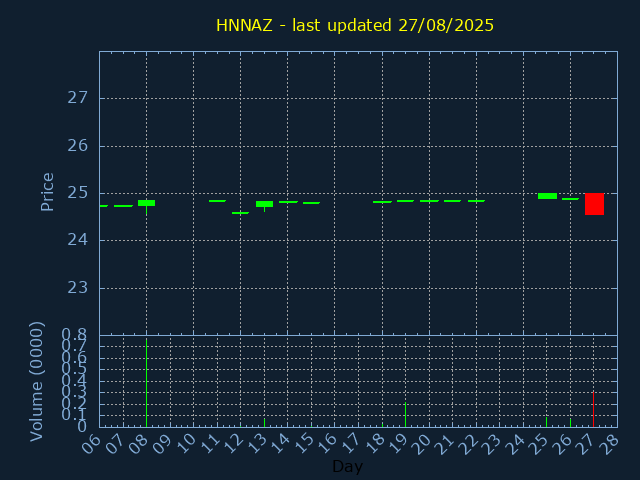The height and width of the screenshot is (480, 640).
Task: Click the price tick label 25
Action: [x=78, y=193]
